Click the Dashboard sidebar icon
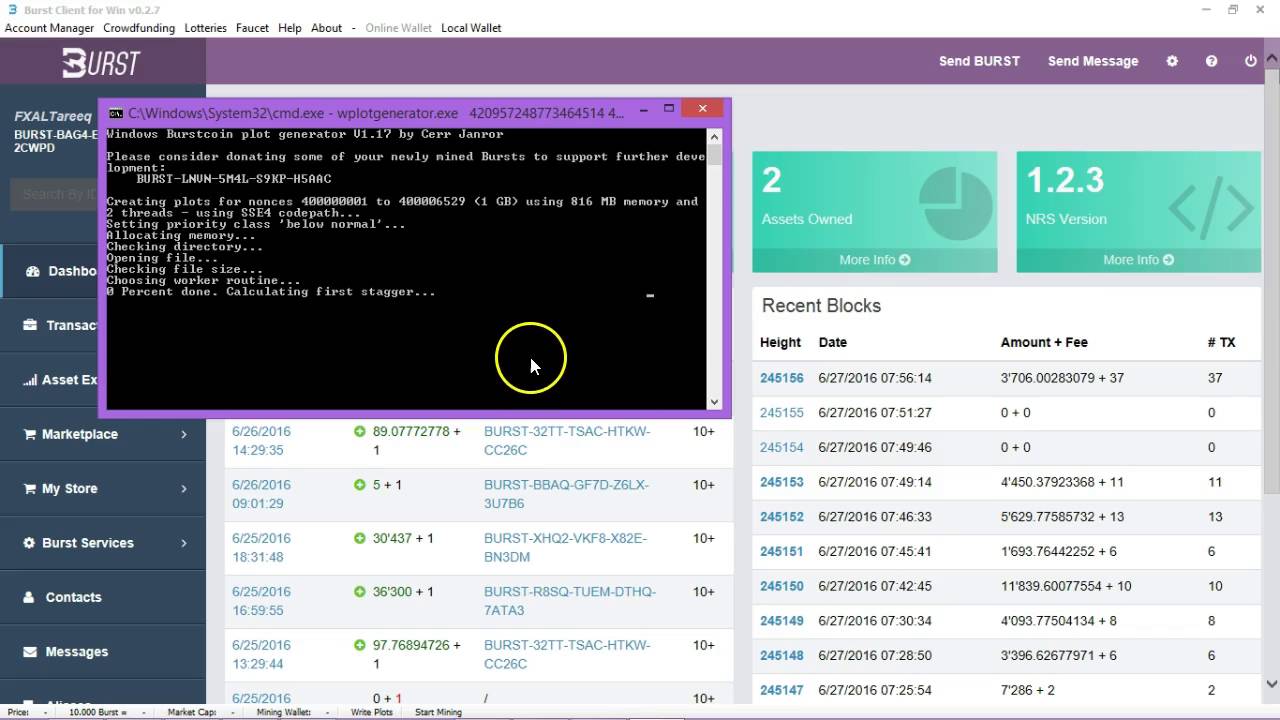Image resolution: width=1280 pixels, height=720 pixels. 32,271
